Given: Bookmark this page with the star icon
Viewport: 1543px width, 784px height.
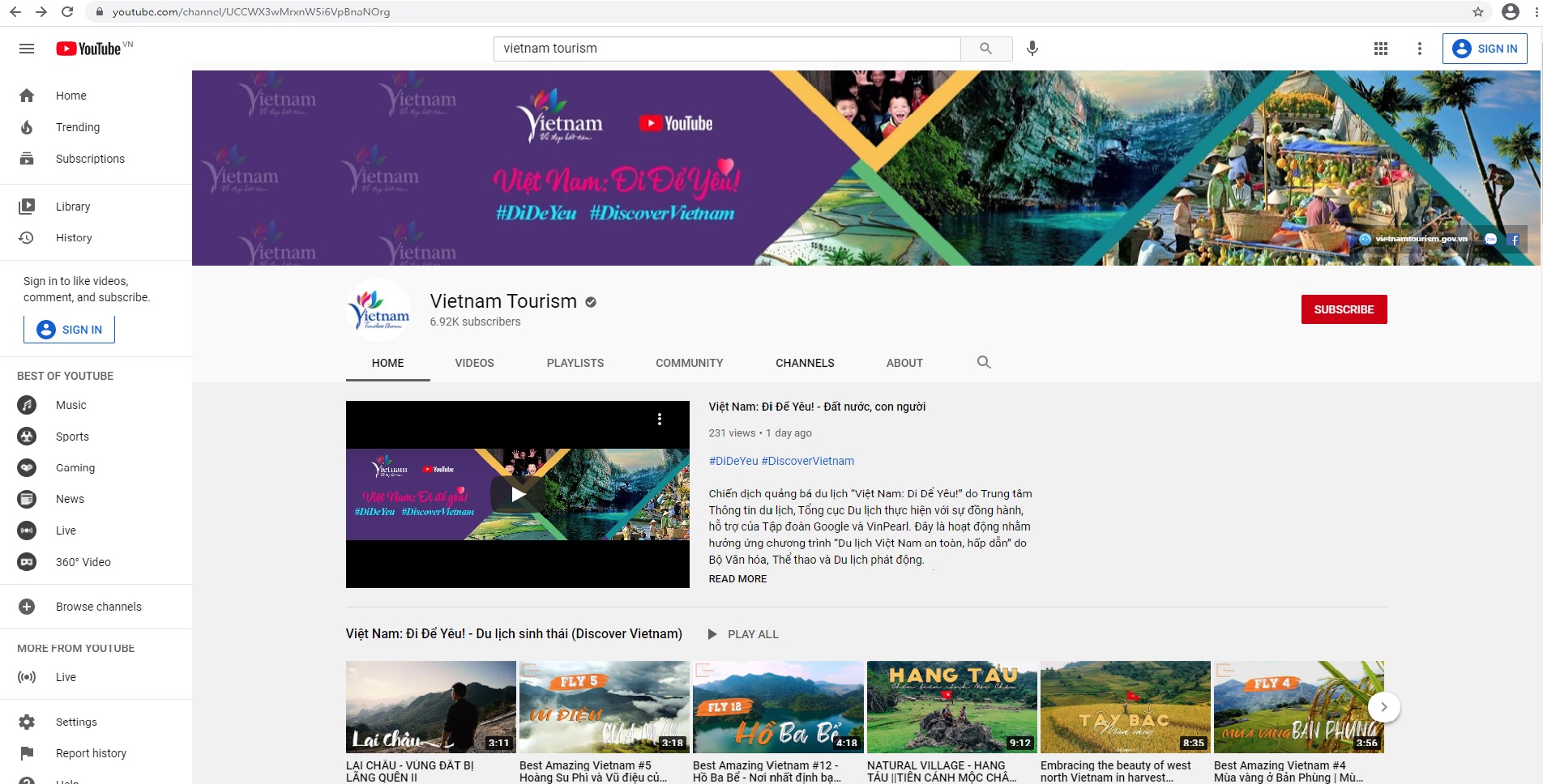Looking at the screenshot, I should click(x=1478, y=12).
